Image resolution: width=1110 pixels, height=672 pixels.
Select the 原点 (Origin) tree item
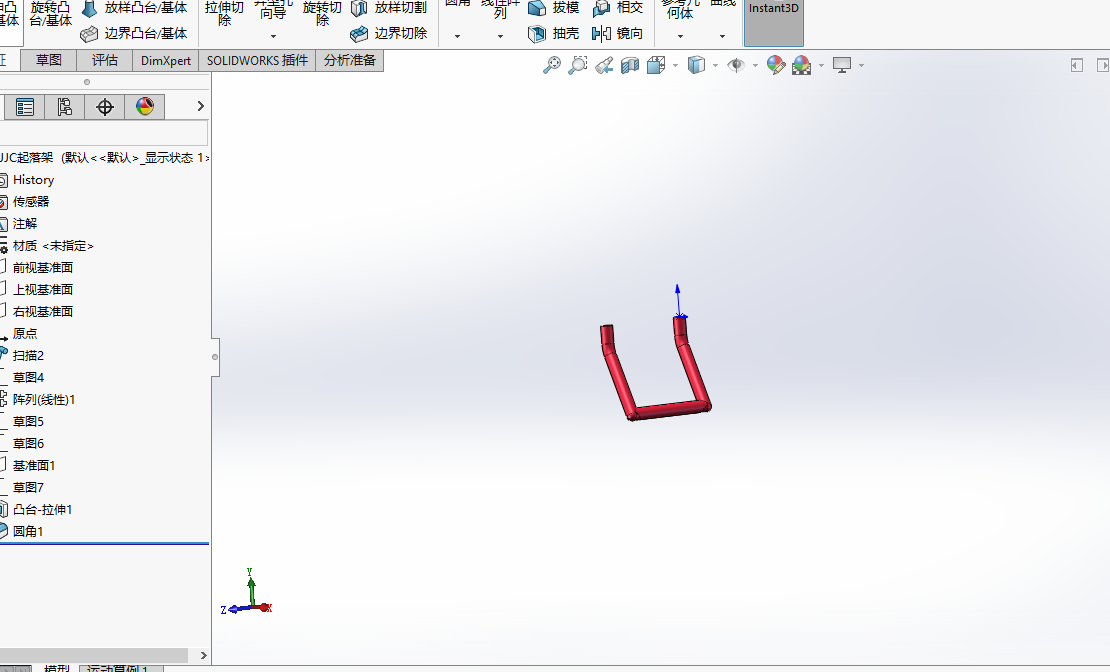(x=25, y=334)
